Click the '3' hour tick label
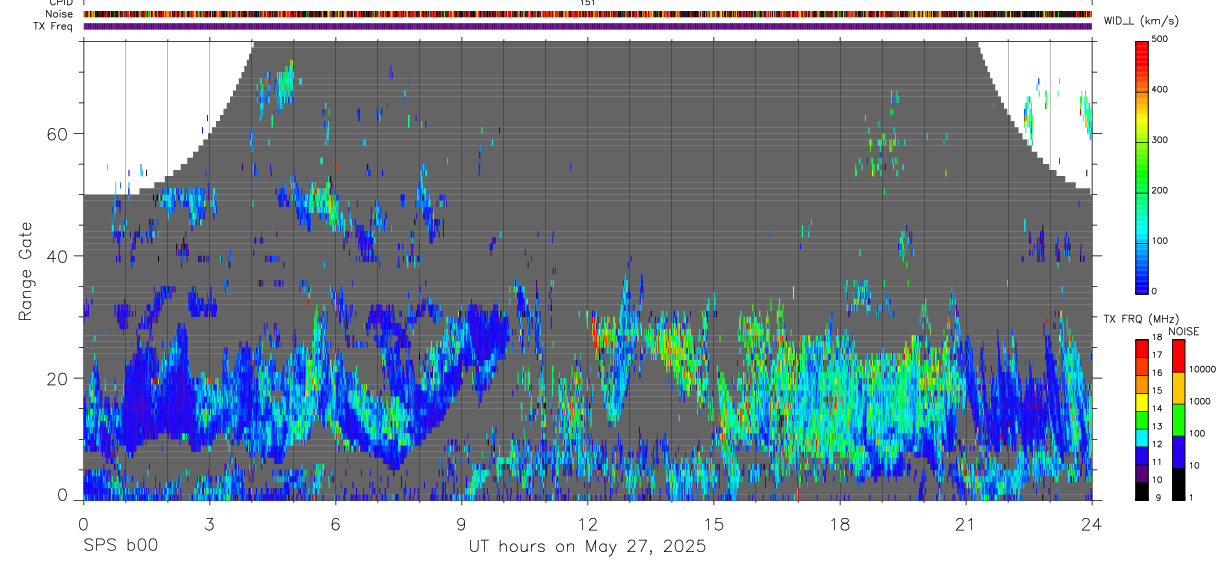1228x567 pixels. coord(209,523)
